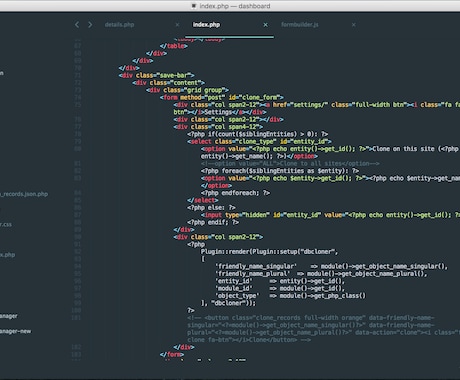Click the div class="grid group" line
This screenshot has height=380, width=460.
(x=187, y=90)
